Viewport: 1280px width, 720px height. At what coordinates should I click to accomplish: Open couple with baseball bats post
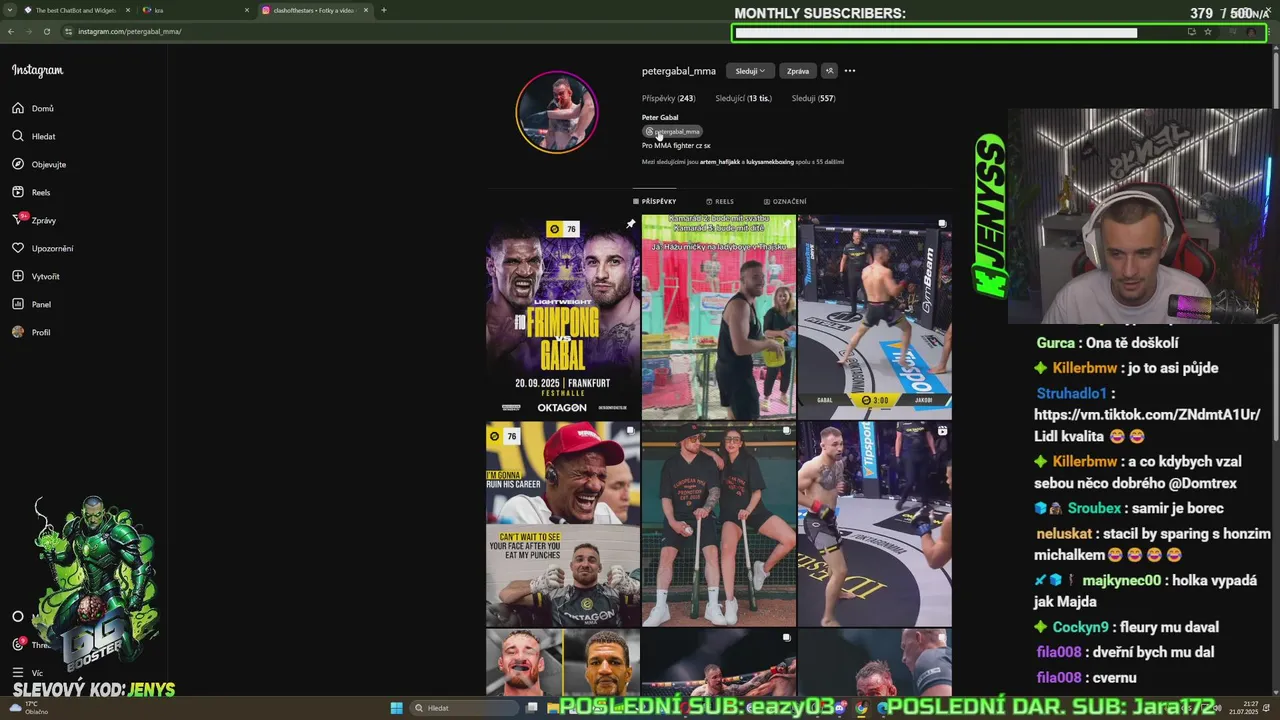[x=719, y=524]
